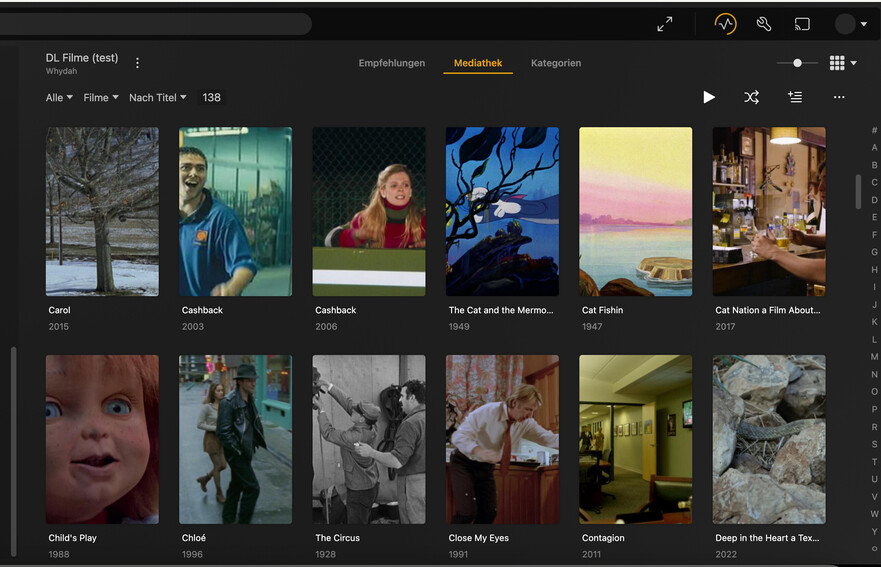The height and width of the screenshot is (567, 881).
Task: Open the user account avatar menu
Action: click(850, 24)
